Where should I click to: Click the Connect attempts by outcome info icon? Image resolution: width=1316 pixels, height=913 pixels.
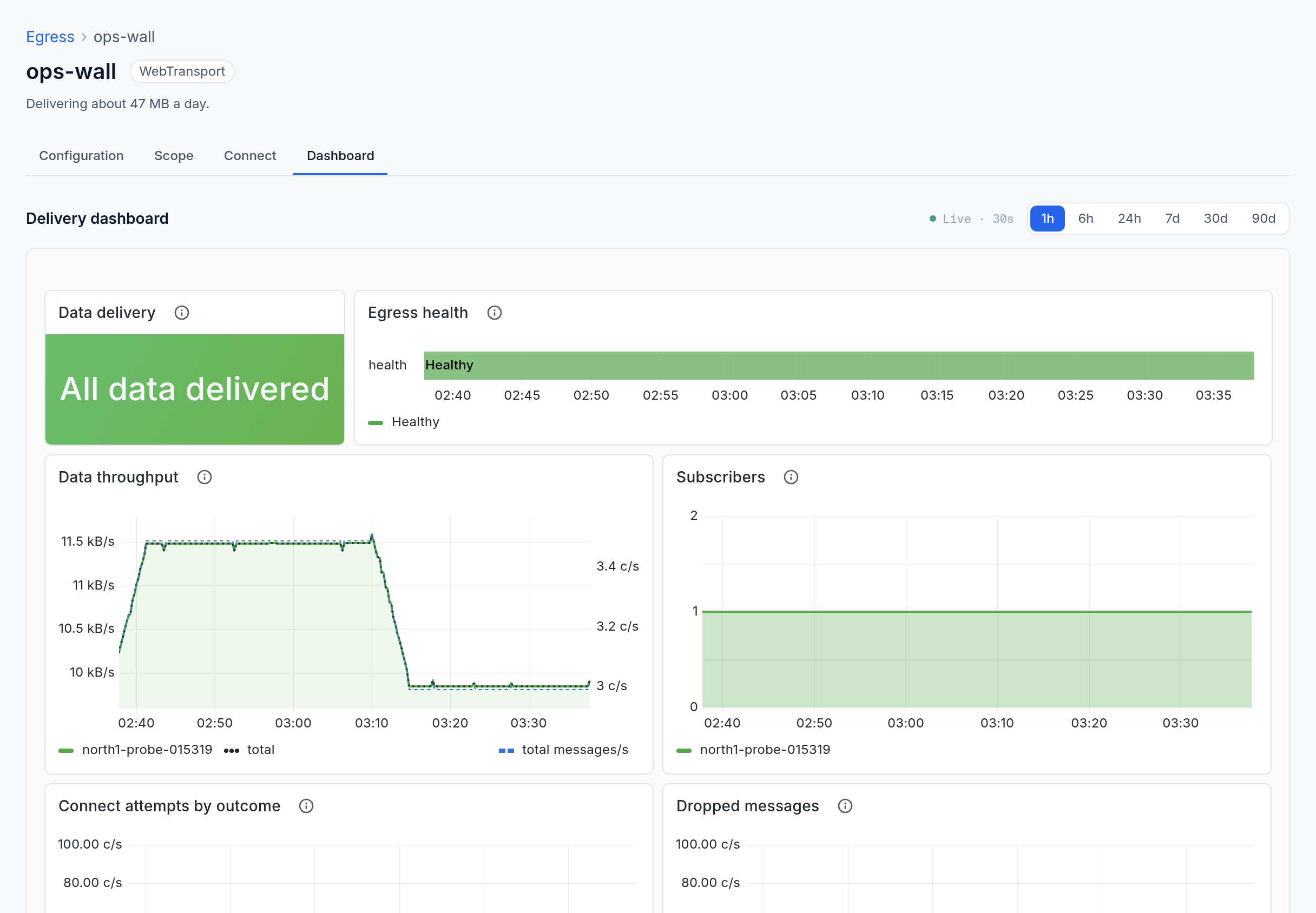(x=306, y=806)
